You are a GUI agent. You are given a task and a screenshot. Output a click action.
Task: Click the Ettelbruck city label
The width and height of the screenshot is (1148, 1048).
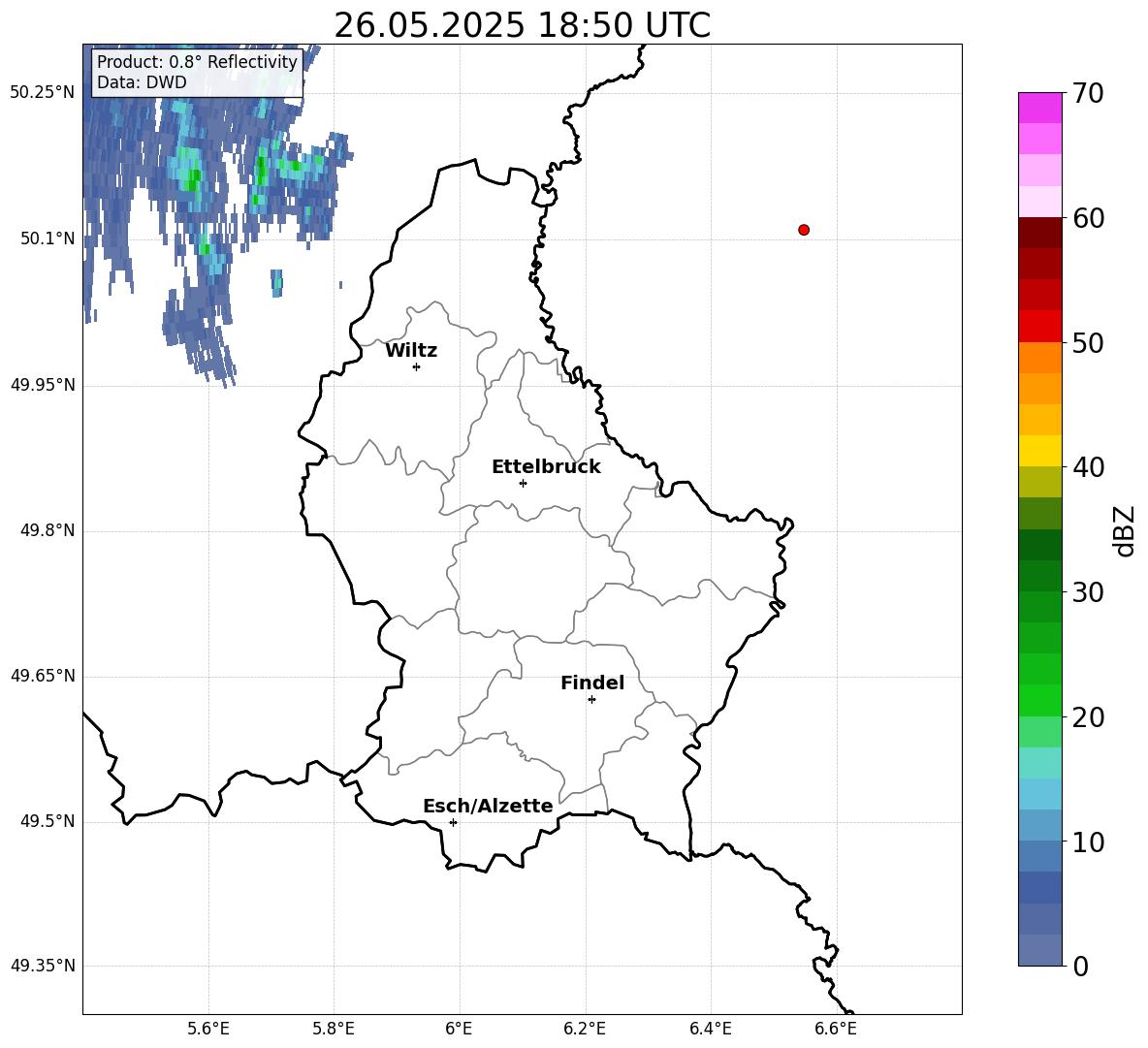point(546,467)
